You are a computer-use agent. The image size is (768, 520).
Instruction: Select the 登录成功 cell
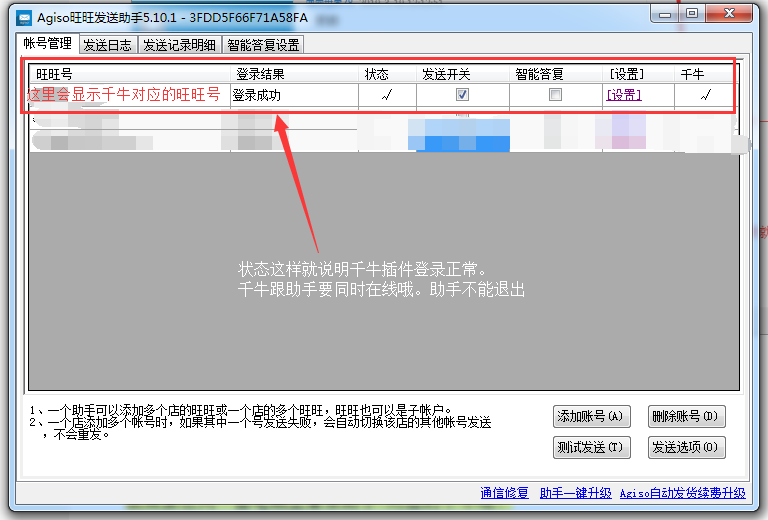pos(294,95)
